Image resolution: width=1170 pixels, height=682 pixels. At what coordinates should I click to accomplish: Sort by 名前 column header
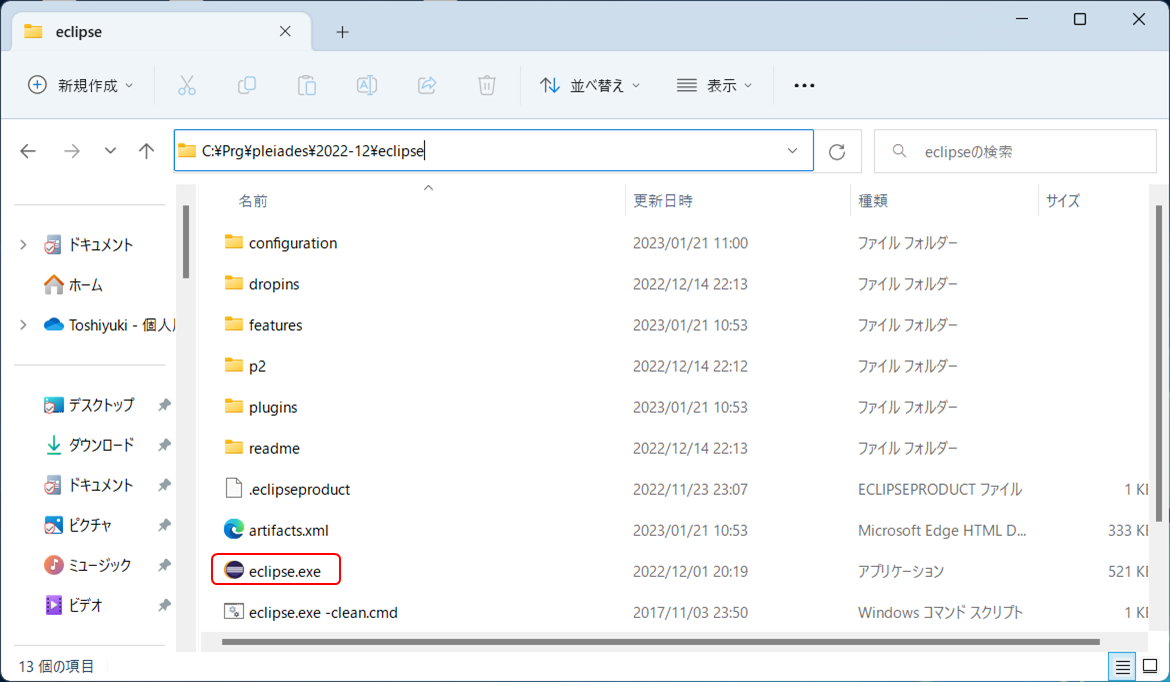pos(253,201)
